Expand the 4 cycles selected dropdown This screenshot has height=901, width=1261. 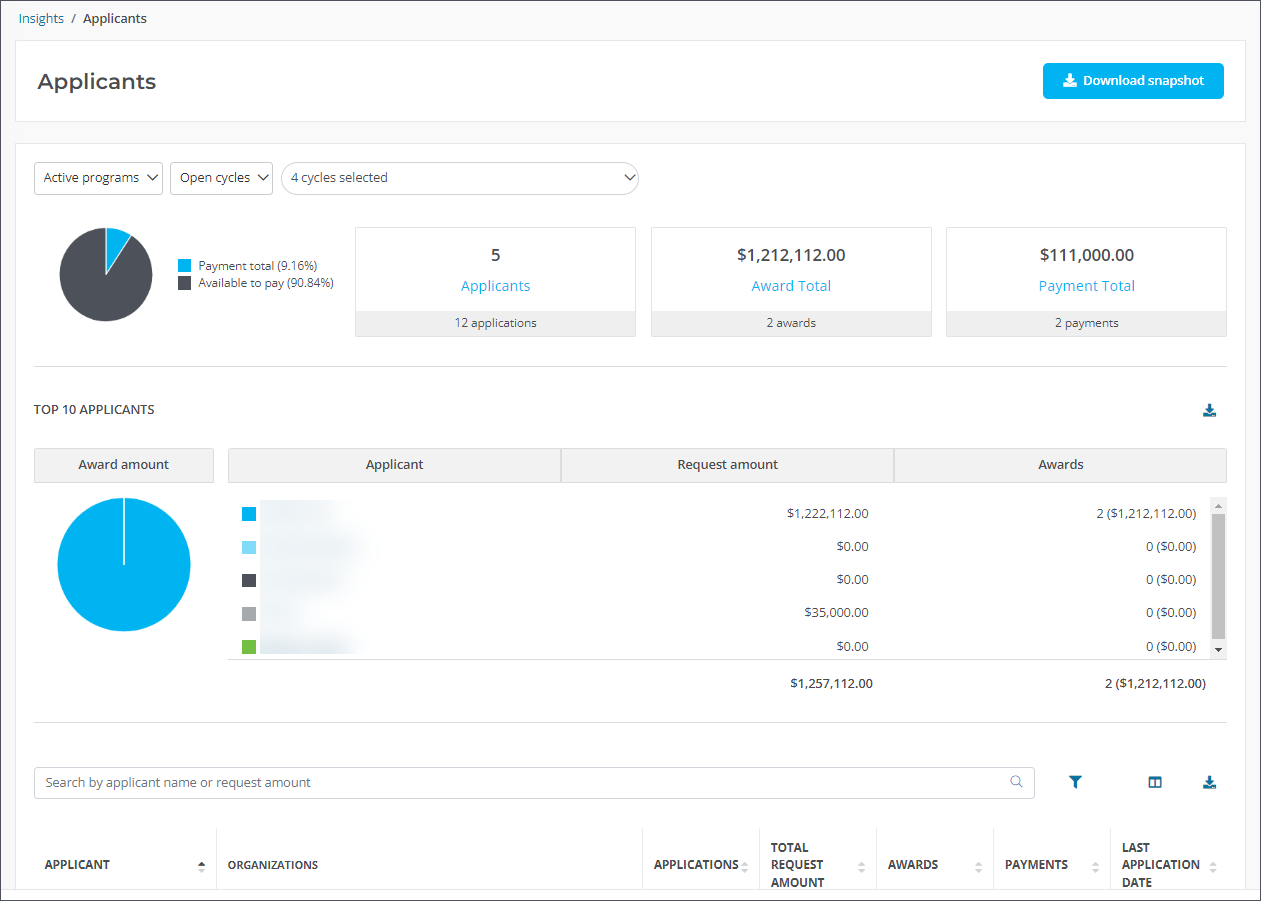[460, 178]
